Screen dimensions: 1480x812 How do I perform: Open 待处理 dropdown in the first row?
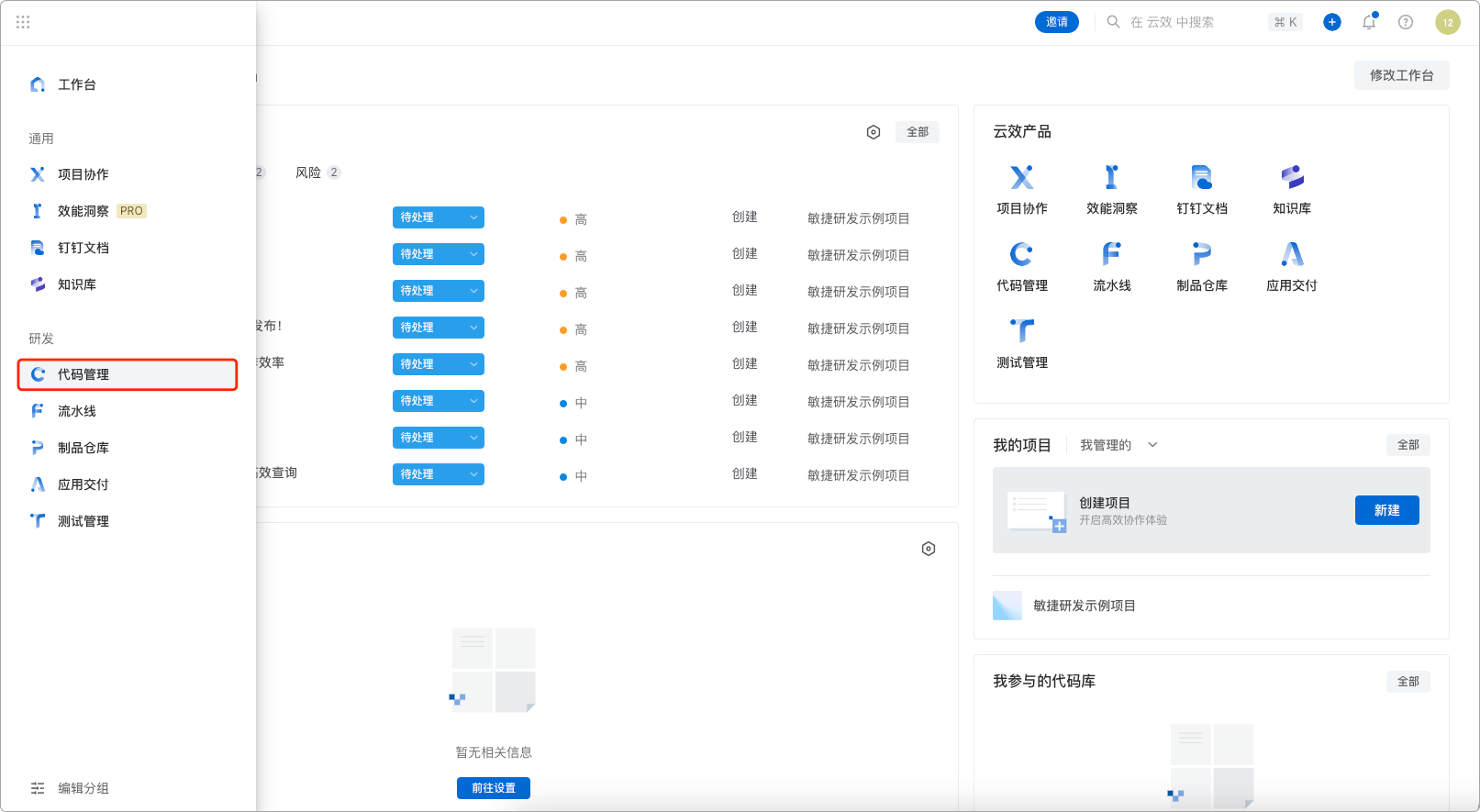pyautogui.click(x=439, y=217)
